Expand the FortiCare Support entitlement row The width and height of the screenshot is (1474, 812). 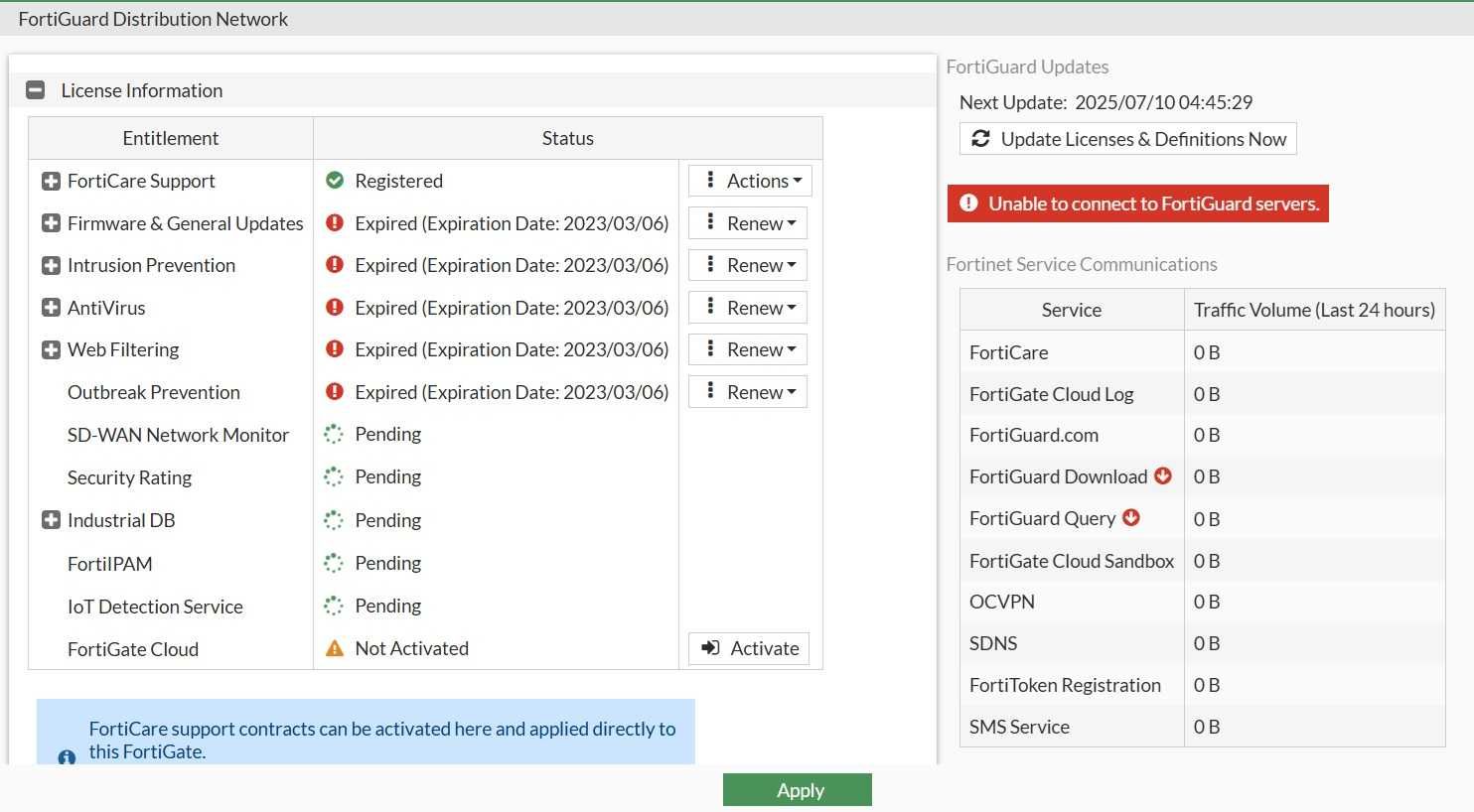(x=51, y=181)
